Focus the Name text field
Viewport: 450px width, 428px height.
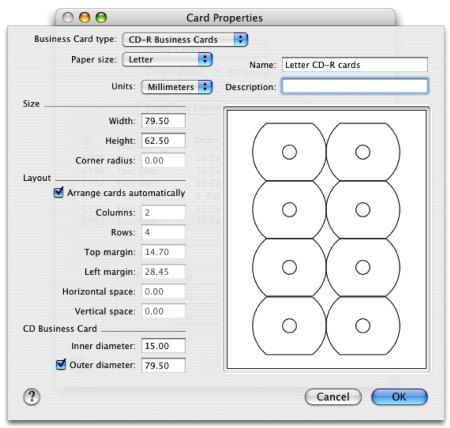355,65
